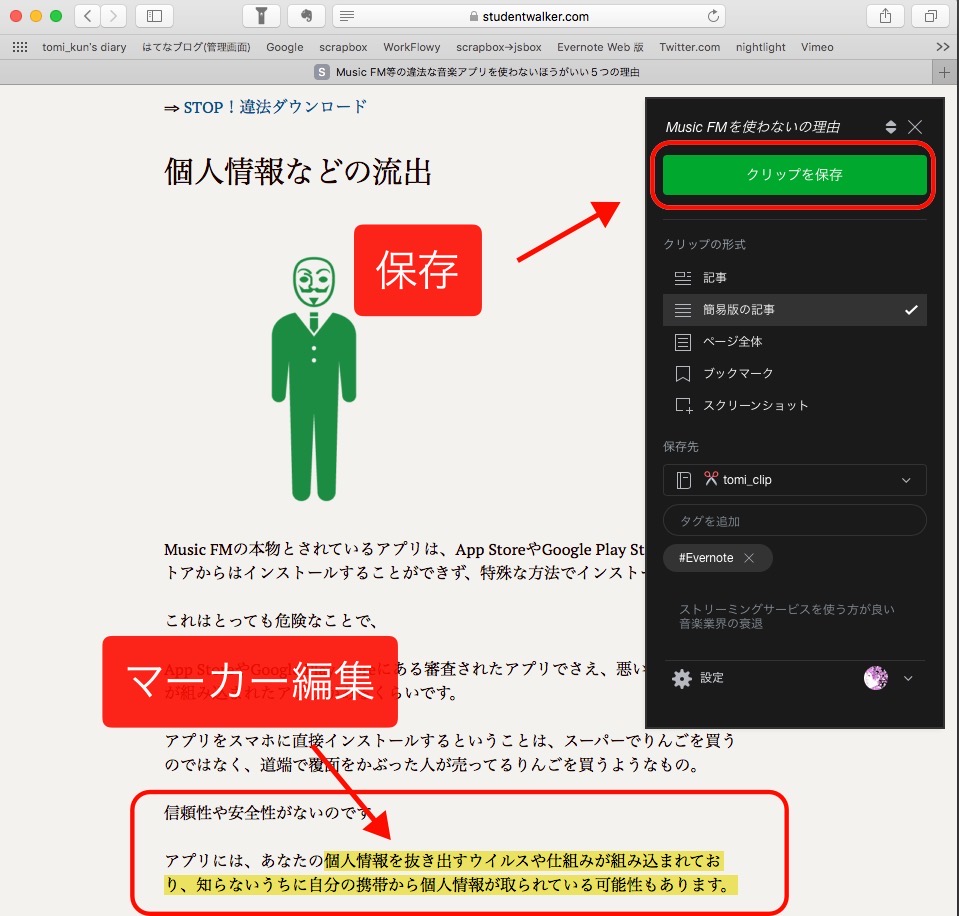
Task: Open tomi_kun's diary bookmark
Action: coord(84,47)
